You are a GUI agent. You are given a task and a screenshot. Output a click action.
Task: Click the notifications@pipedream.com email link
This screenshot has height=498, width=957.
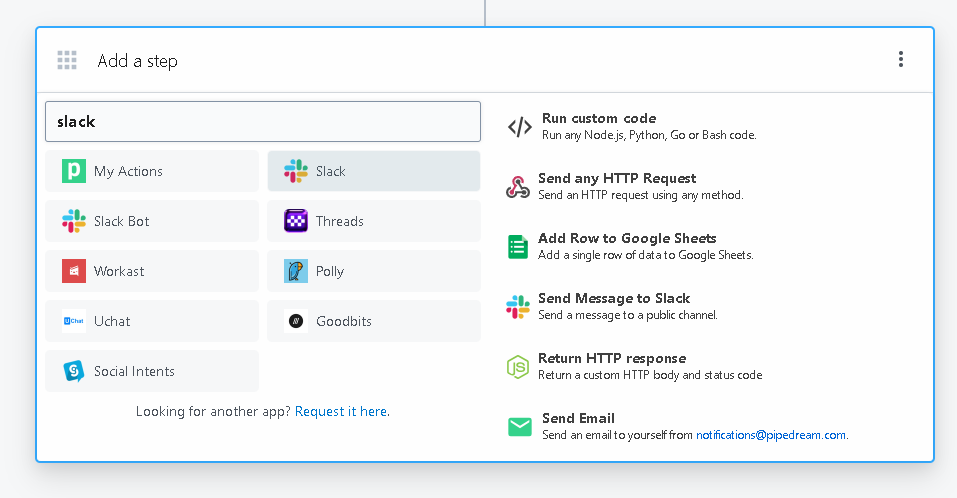click(x=771, y=435)
